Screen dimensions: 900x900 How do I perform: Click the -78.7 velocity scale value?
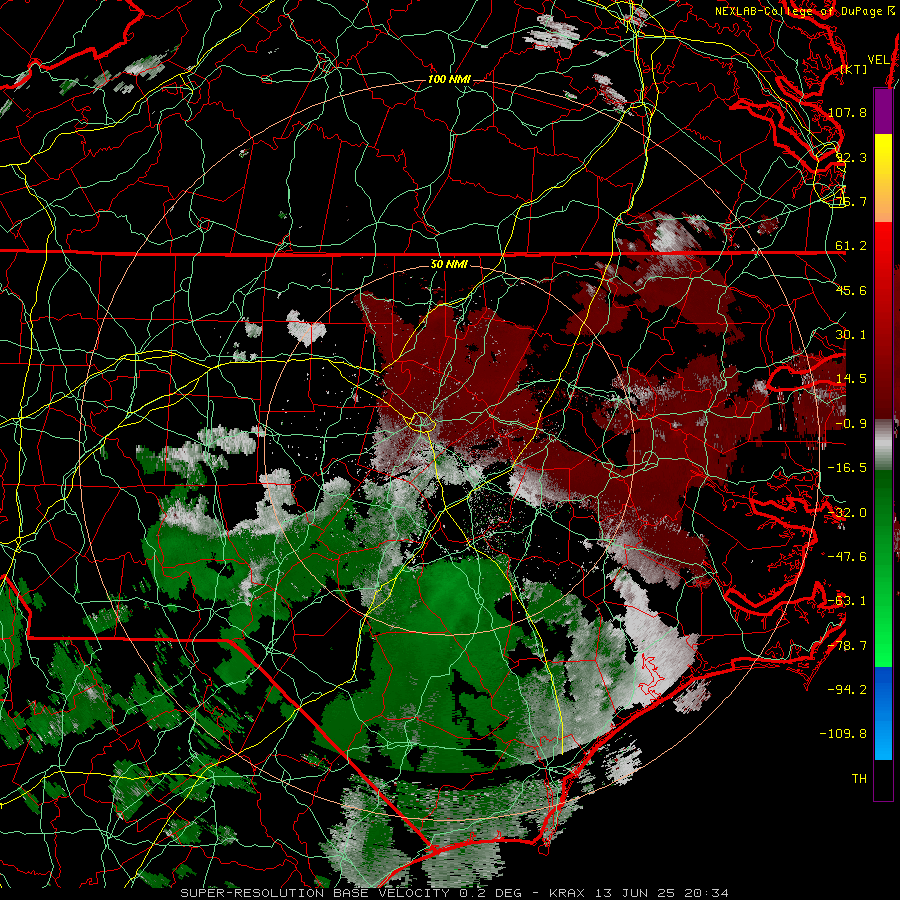pyautogui.click(x=847, y=646)
